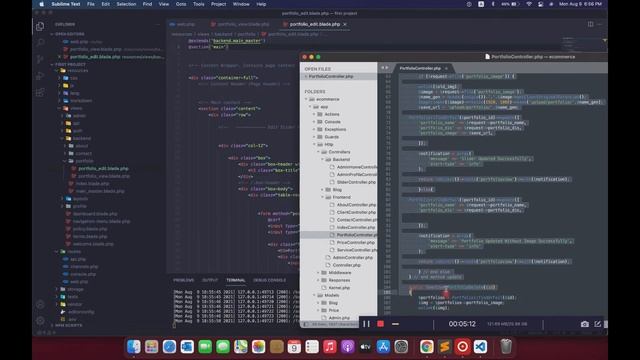Open the App Store from the Dock
The height and width of the screenshot is (360, 640).
pos(383,347)
